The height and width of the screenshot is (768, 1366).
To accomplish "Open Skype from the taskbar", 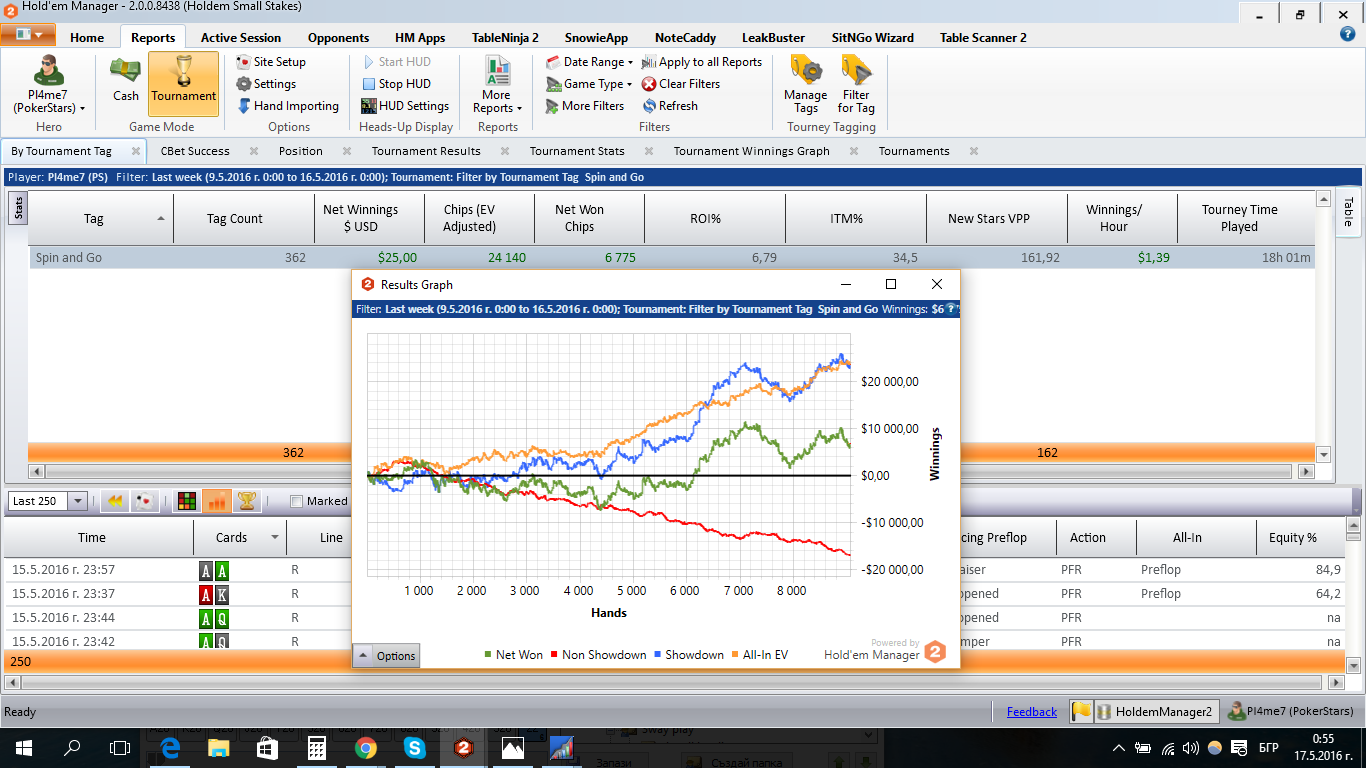I will click(x=414, y=747).
